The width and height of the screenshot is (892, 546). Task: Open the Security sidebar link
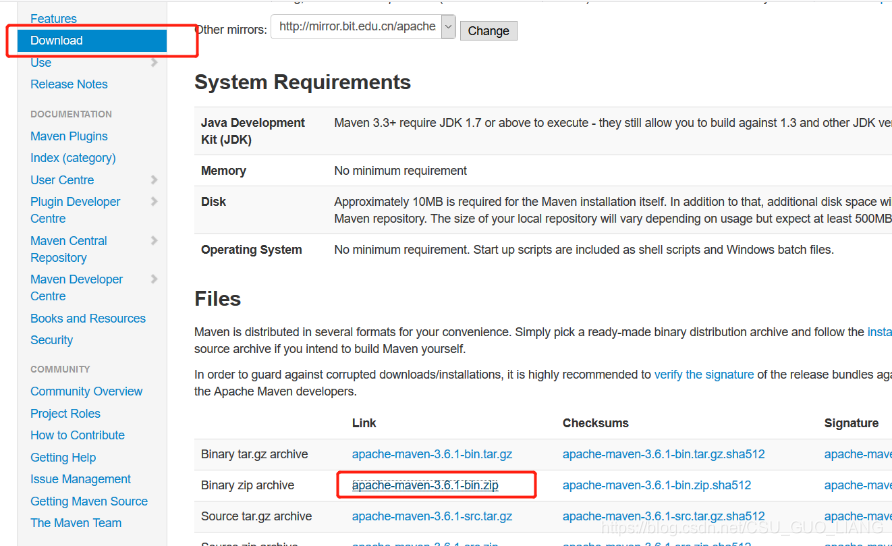(52, 340)
